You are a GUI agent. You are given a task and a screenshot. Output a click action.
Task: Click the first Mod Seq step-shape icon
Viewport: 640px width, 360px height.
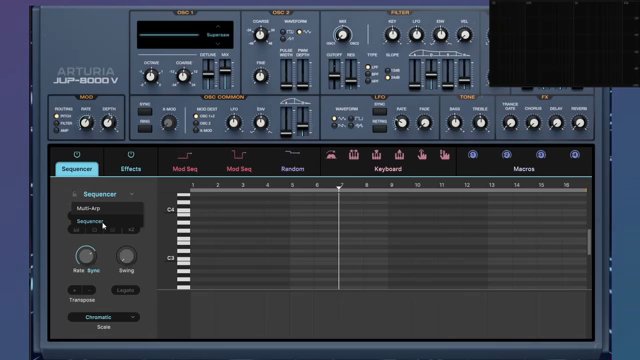tap(184, 155)
